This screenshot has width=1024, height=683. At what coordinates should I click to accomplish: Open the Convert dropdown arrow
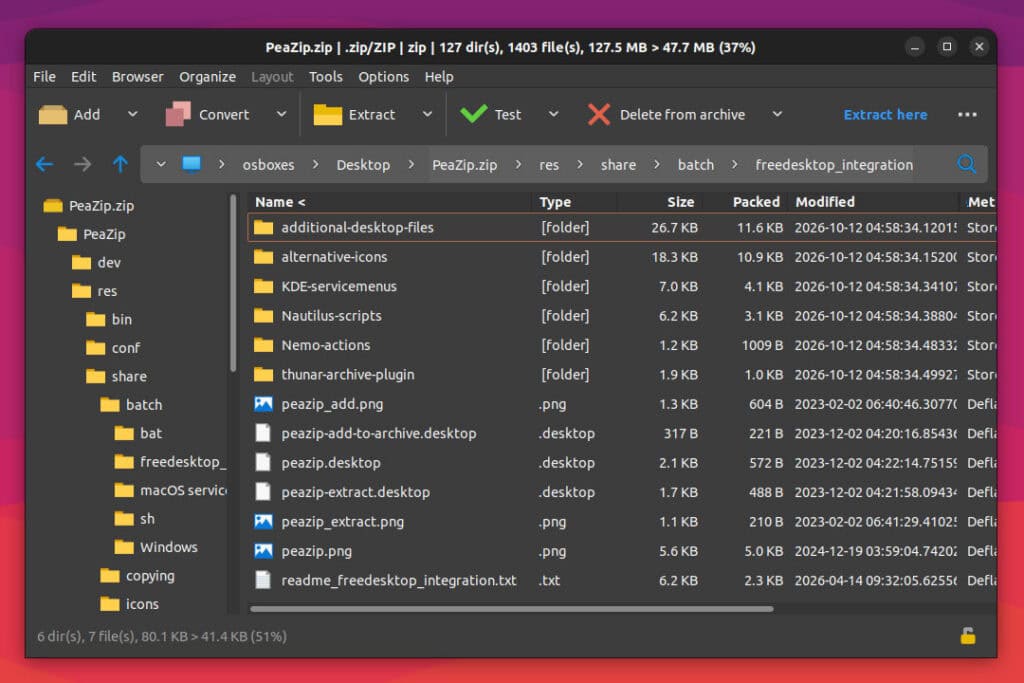click(281, 114)
